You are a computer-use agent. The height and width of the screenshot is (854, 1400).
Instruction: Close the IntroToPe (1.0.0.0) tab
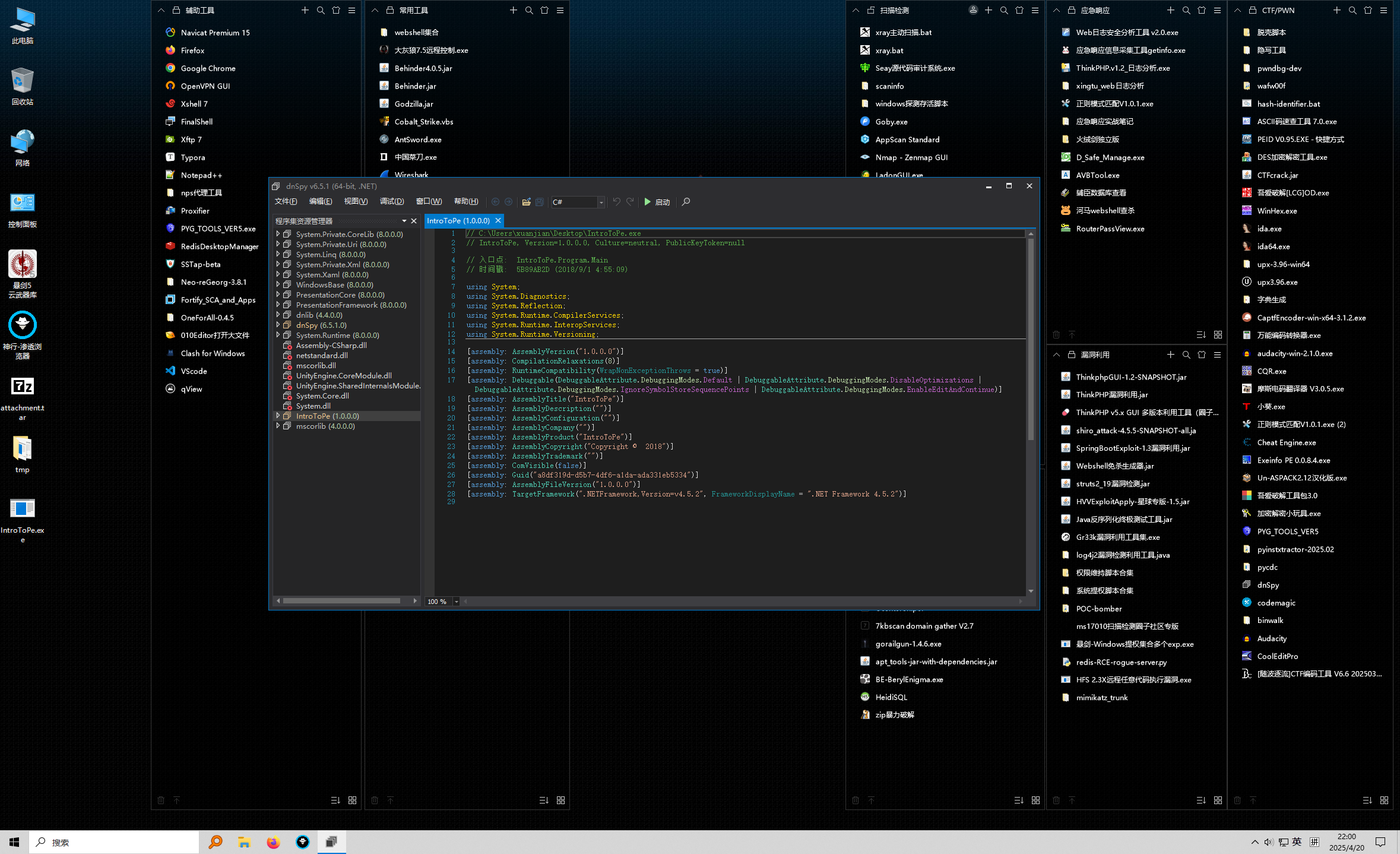click(x=498, y=220)
